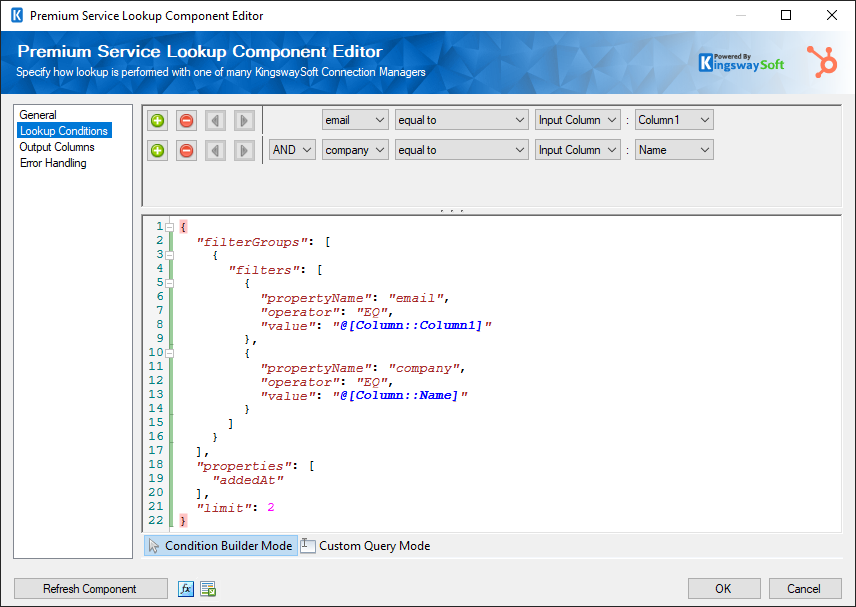Click the @[Column::Column1] token on line 8
The height and width of the screenshot is (607, 856).
pyautogui.click(x=412, y=326)
